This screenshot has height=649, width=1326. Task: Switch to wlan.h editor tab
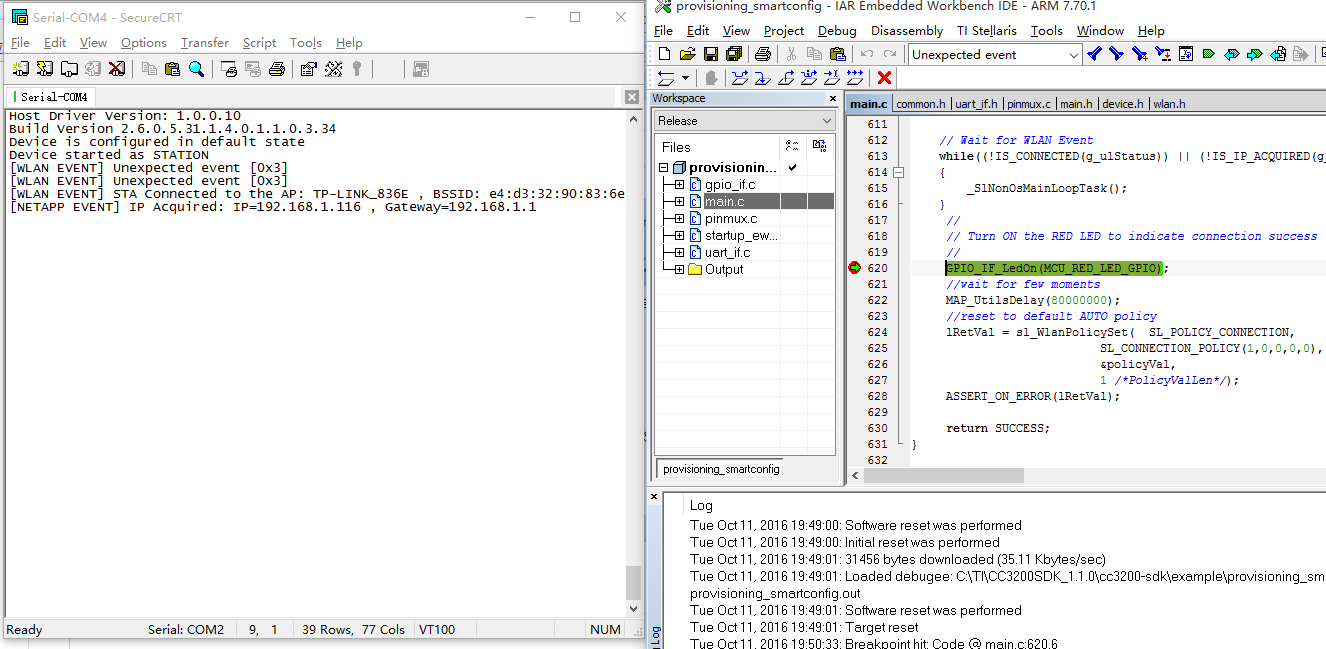click(x=1168, y=104)
